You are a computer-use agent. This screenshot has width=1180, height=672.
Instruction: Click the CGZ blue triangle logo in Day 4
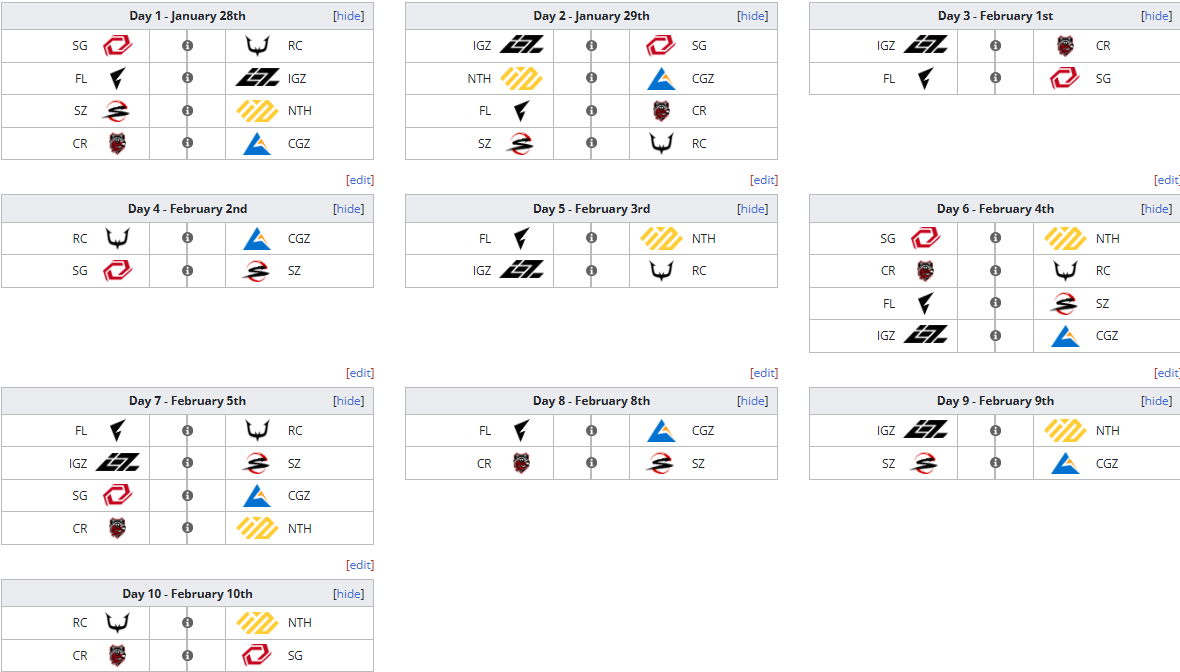257,239
